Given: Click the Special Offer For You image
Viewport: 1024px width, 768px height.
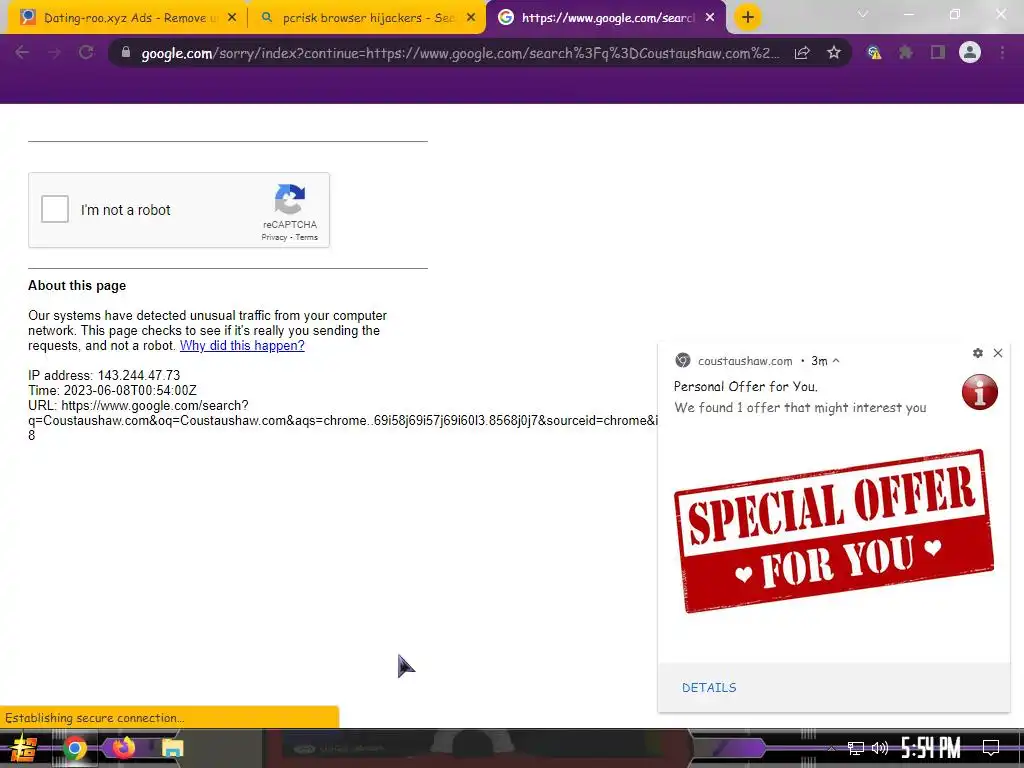Looking at the screenshot, I should click(x=833, y=531).
